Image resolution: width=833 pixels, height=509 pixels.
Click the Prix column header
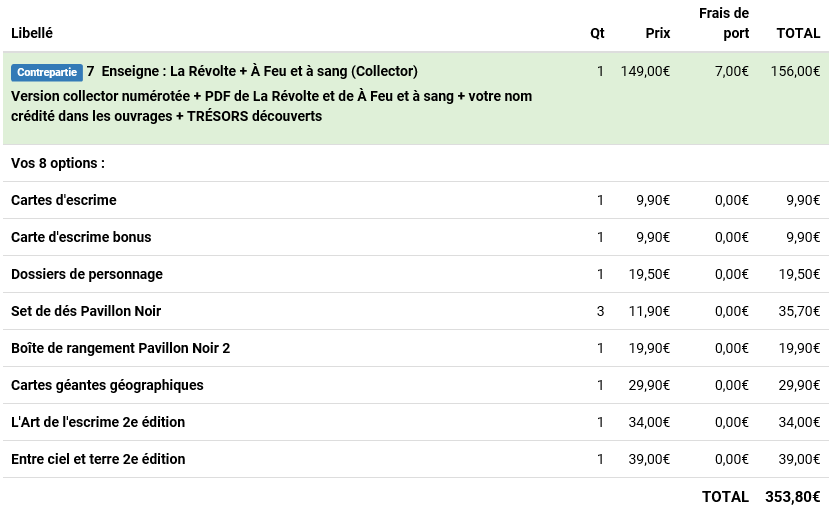(657, 33)
